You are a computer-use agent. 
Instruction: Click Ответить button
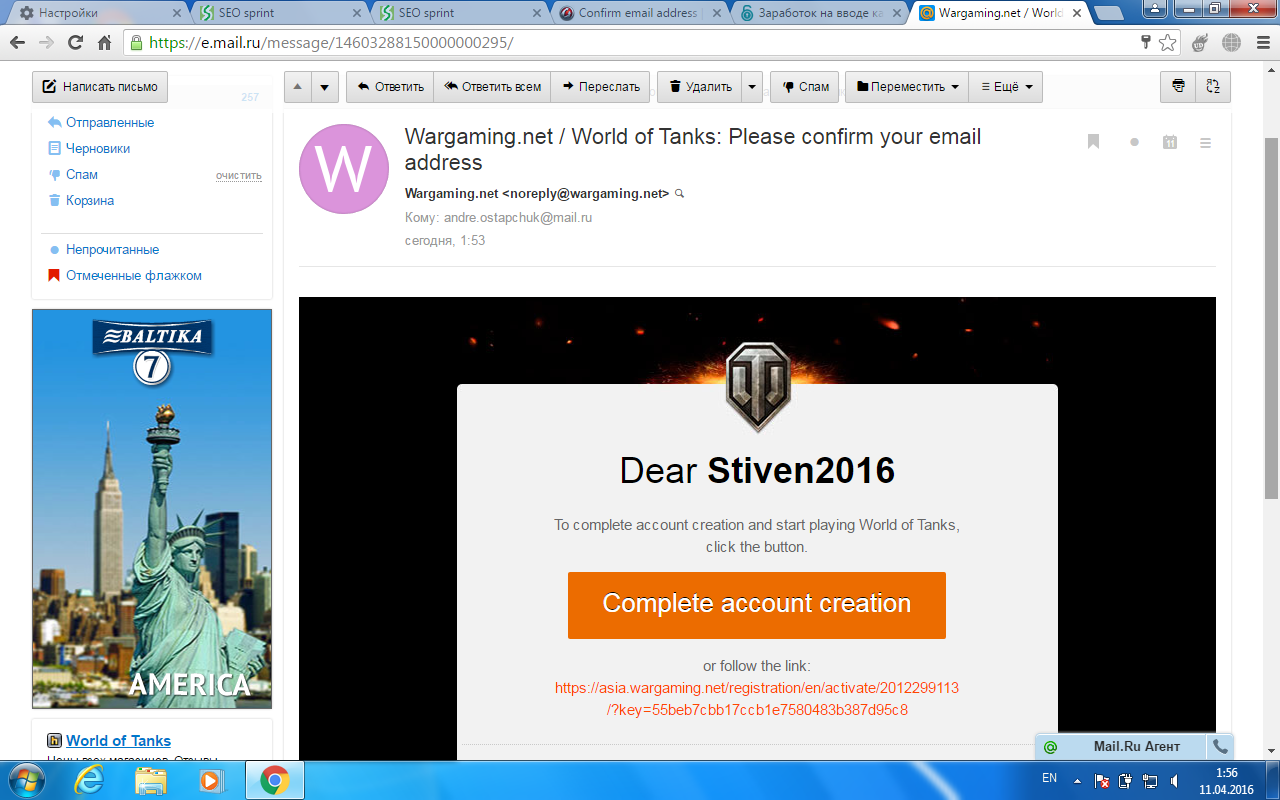(390, 87)
